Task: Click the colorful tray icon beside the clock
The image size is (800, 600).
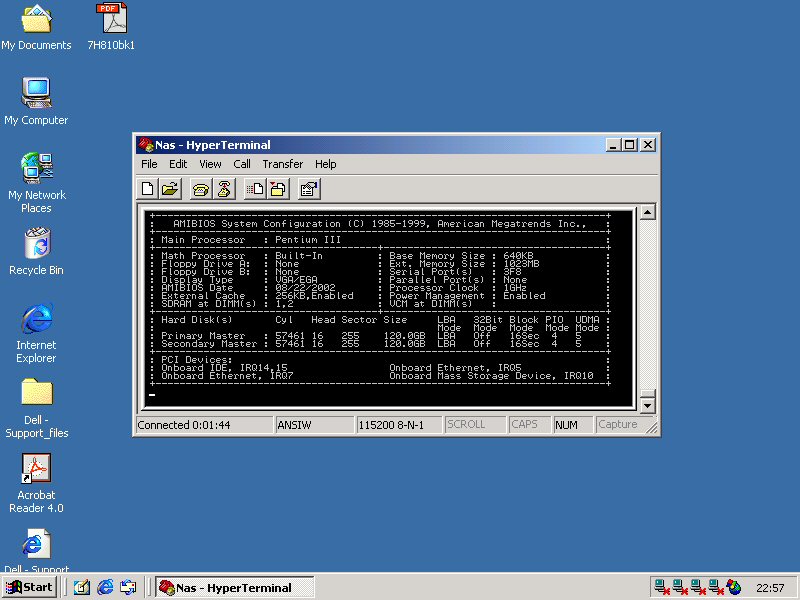Action: 734,587
